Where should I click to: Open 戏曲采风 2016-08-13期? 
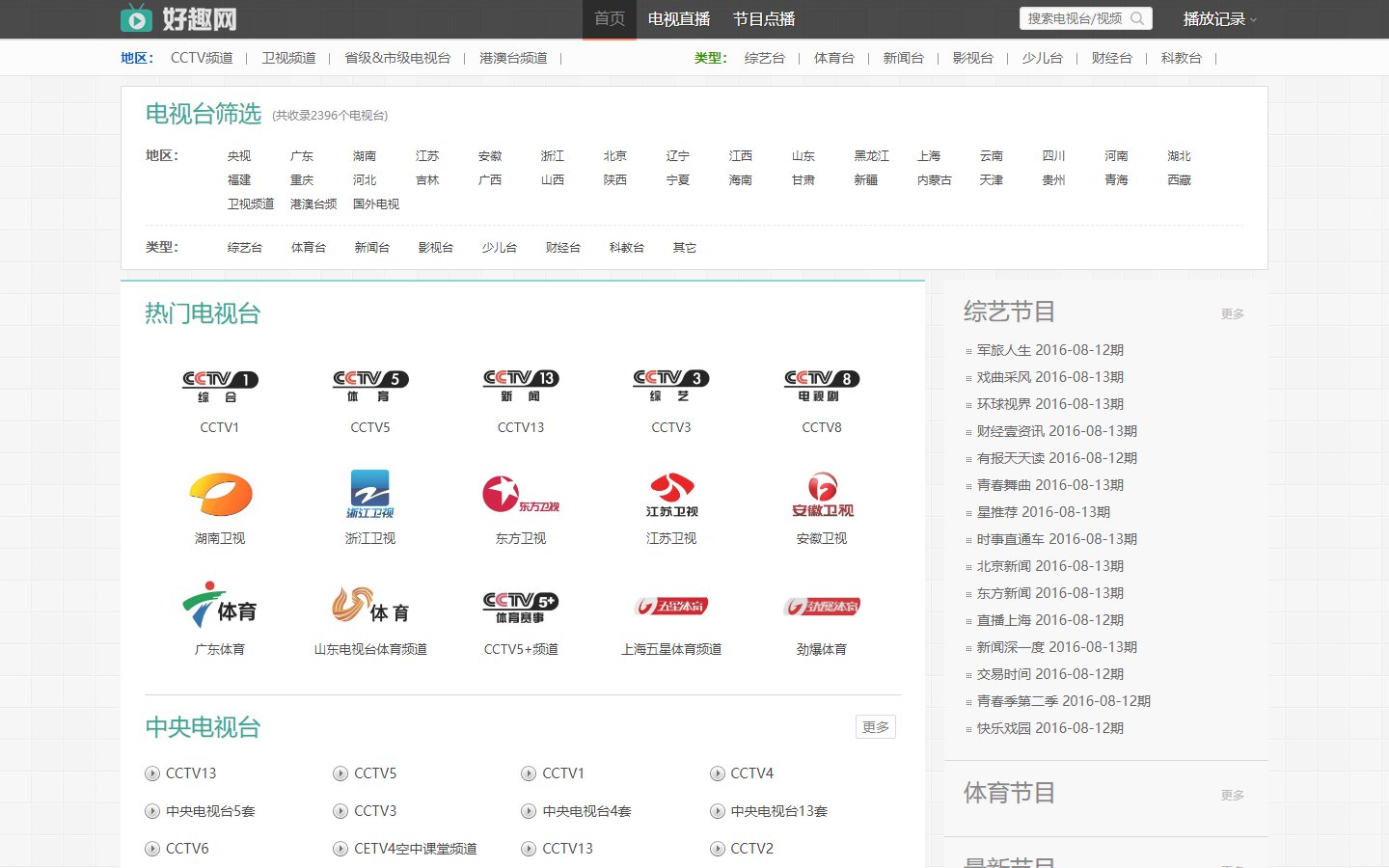1050,377
